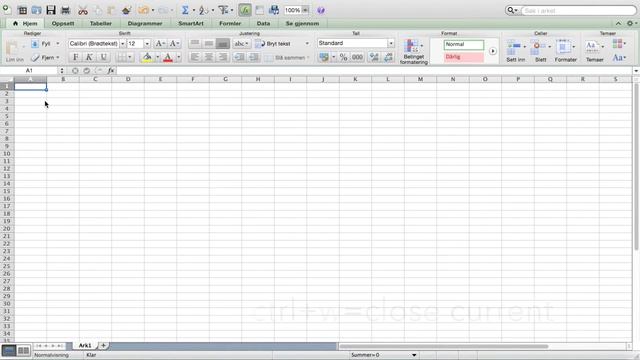640x360 pixels.
Task: Switch to the Oppsett tab
Action: (x=63, y=23)
